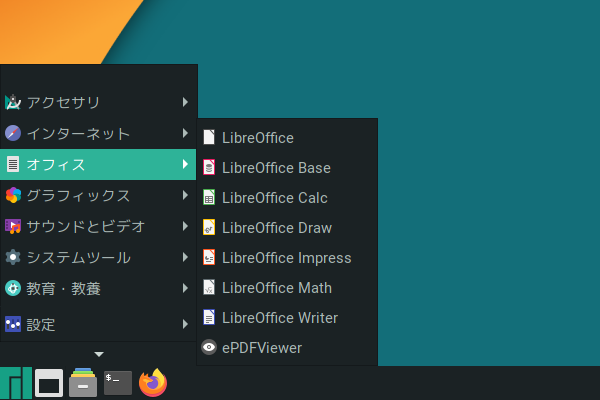The height and width of the screenshot is (400, 600).
Task: Open the Manjaro start menu button
Action: click(x=16, y=383)
